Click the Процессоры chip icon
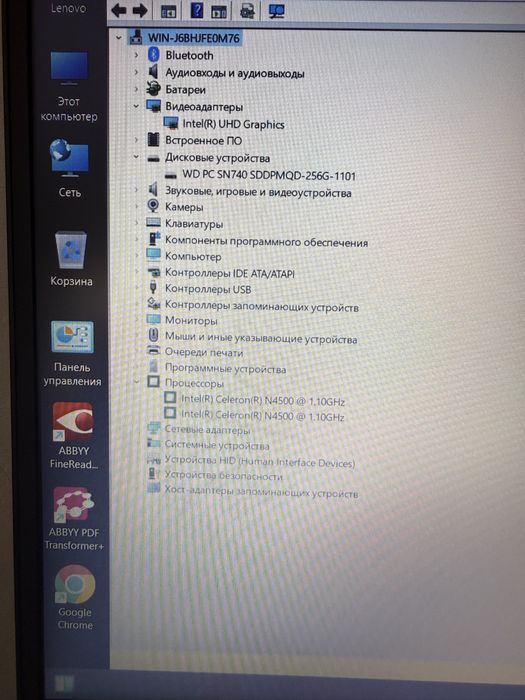This screenshot has width=525, height=700. (153, 382)
